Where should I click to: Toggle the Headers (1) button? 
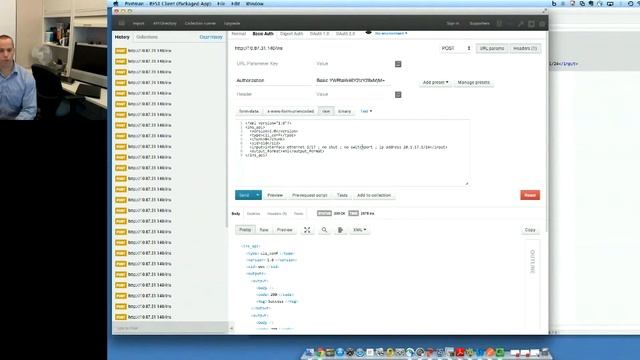click(525, 49)
